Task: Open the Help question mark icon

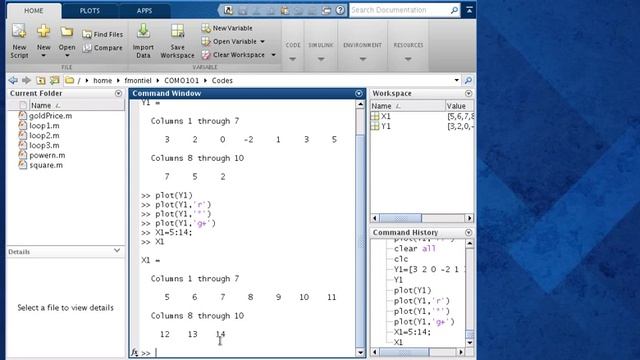Action: 340,10
